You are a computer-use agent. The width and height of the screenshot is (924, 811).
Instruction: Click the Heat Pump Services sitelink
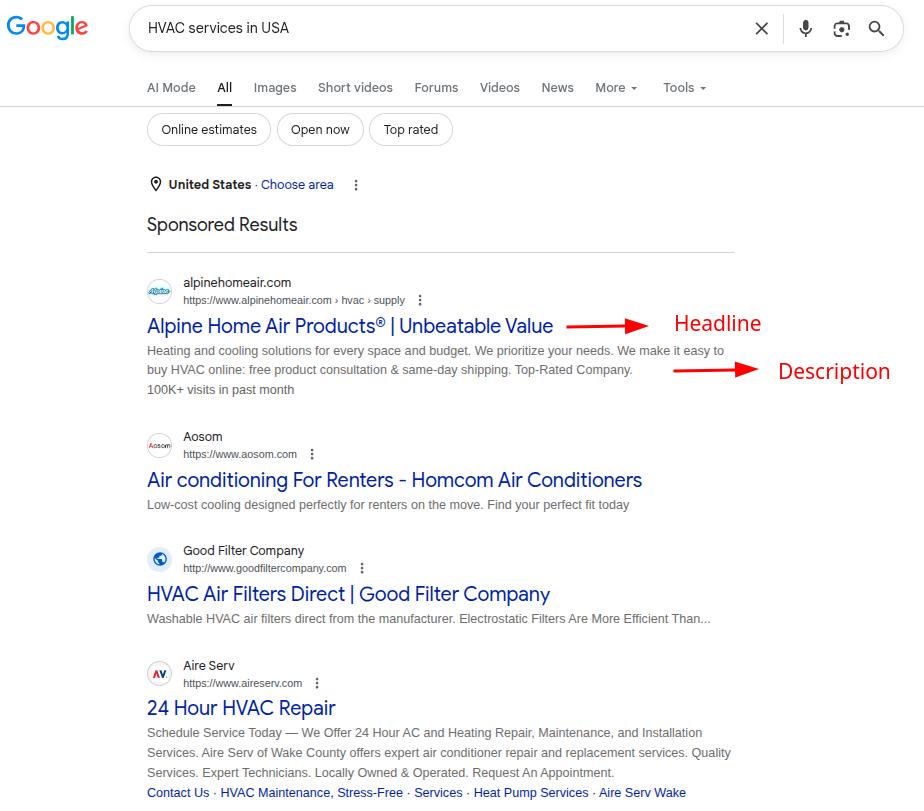tap(531, 793)
